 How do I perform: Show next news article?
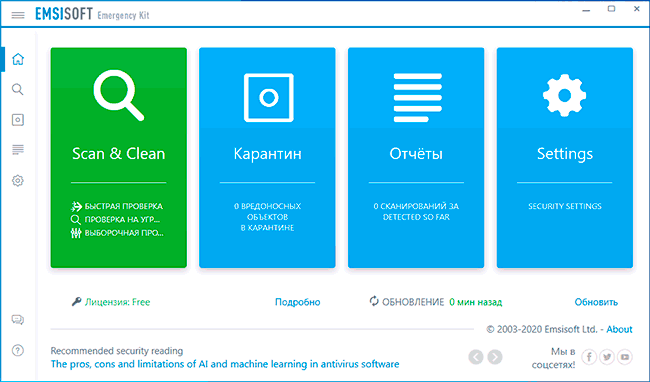click(x=495, y=357)
